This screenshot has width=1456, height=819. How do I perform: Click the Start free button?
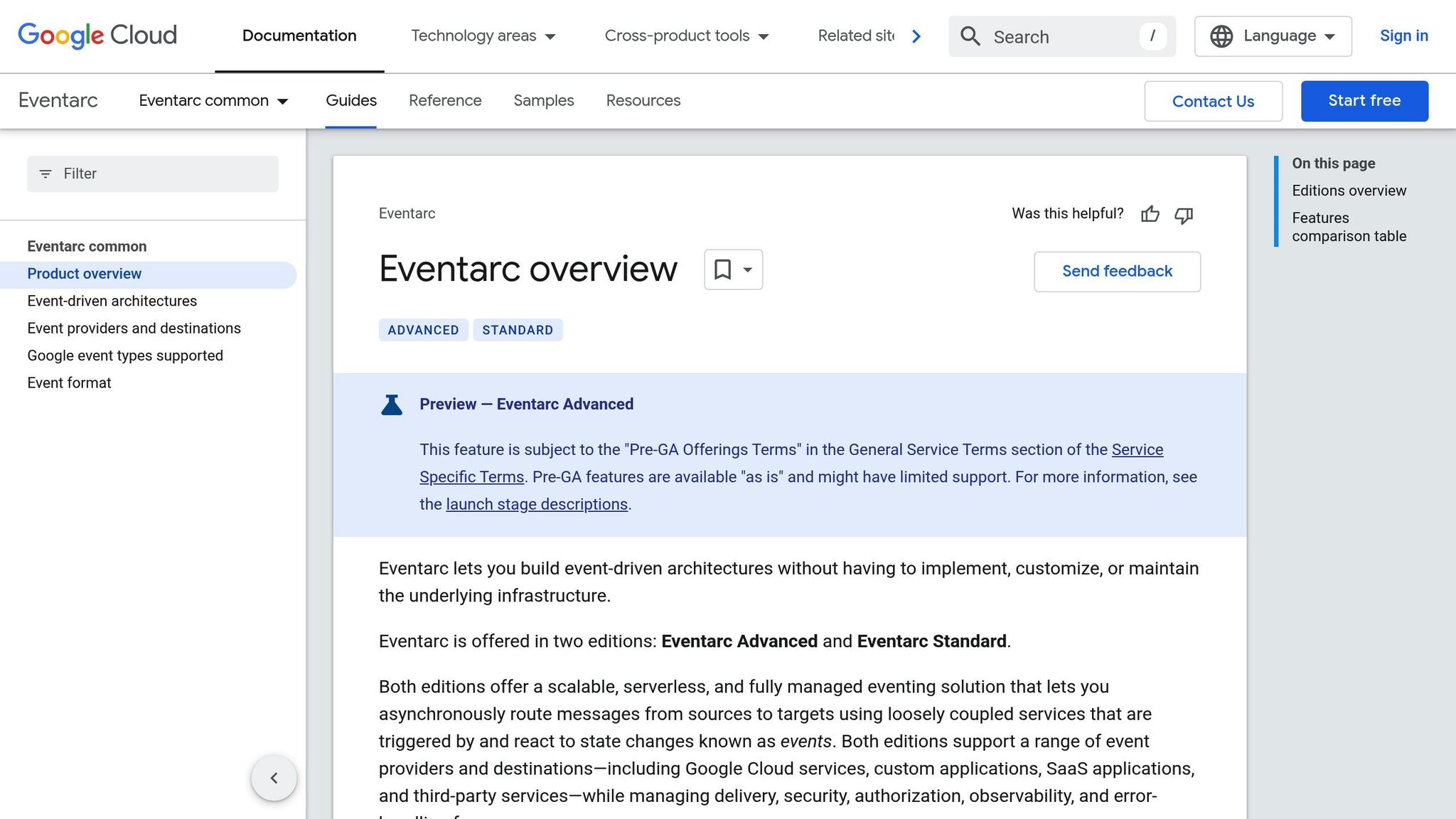(1364, 100)
